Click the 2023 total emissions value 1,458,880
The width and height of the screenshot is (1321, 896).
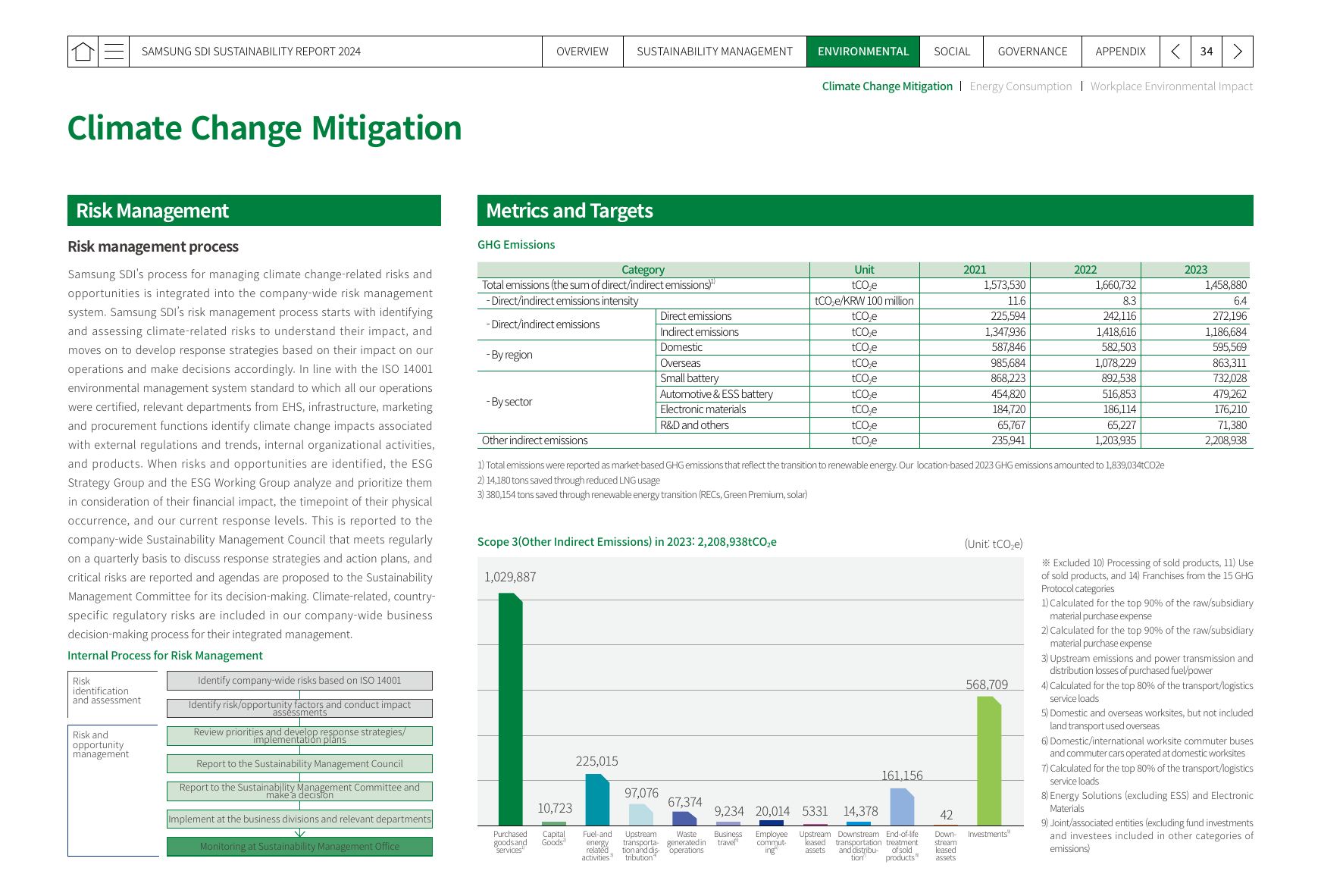[x=1226, y=285]
